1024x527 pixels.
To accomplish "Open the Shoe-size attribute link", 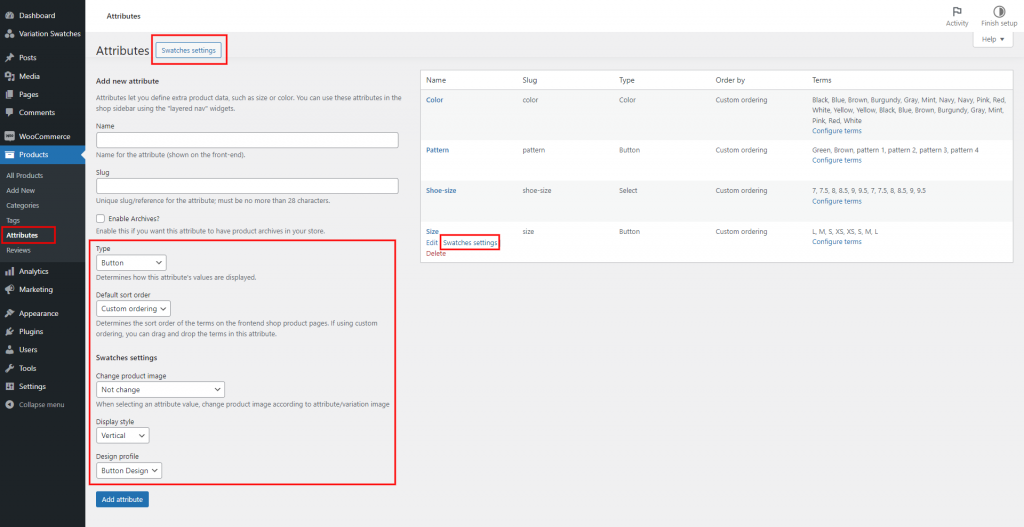I will (x=441, y=191).
